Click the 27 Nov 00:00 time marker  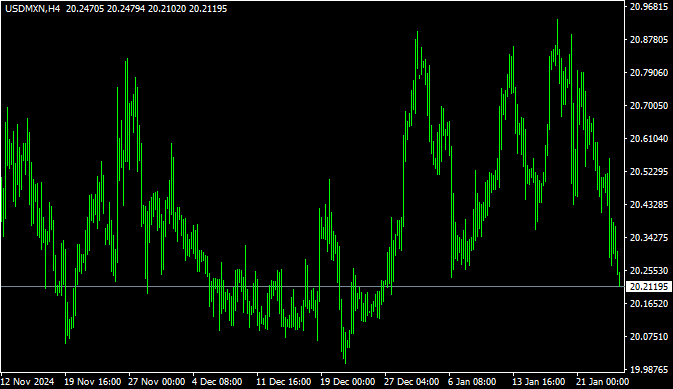[157, 381]
